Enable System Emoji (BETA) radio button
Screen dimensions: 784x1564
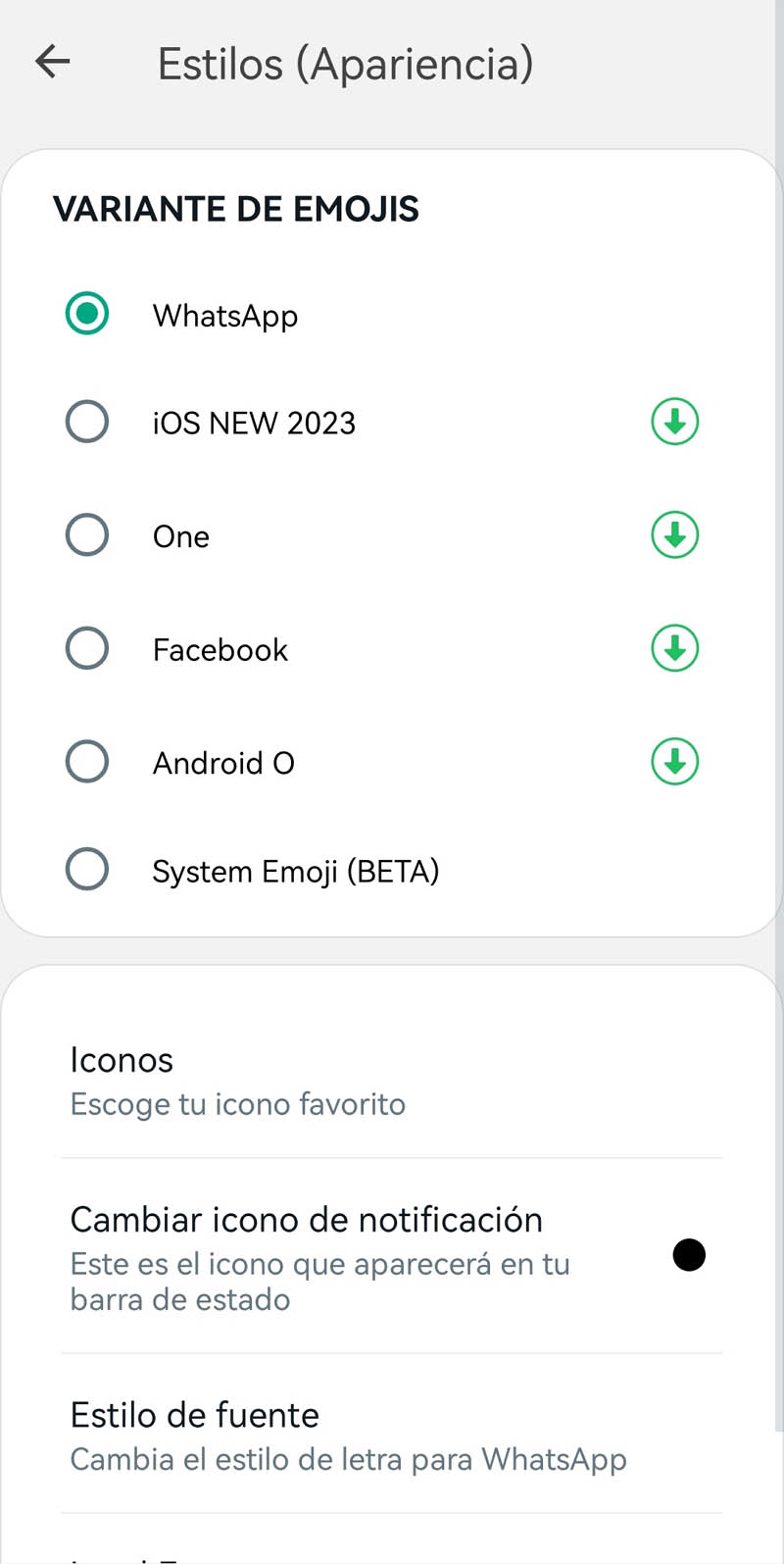[87, 870]
